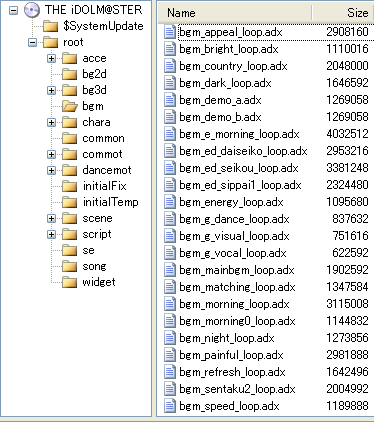Click the open bgm folder icon

[70, 106]
